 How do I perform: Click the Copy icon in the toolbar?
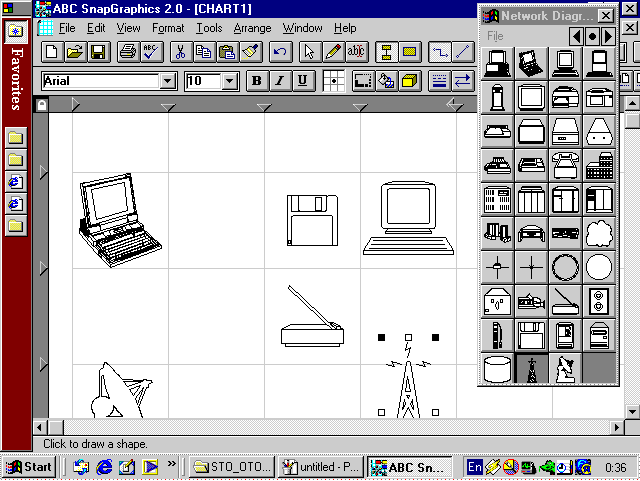(x=204, y=52)
